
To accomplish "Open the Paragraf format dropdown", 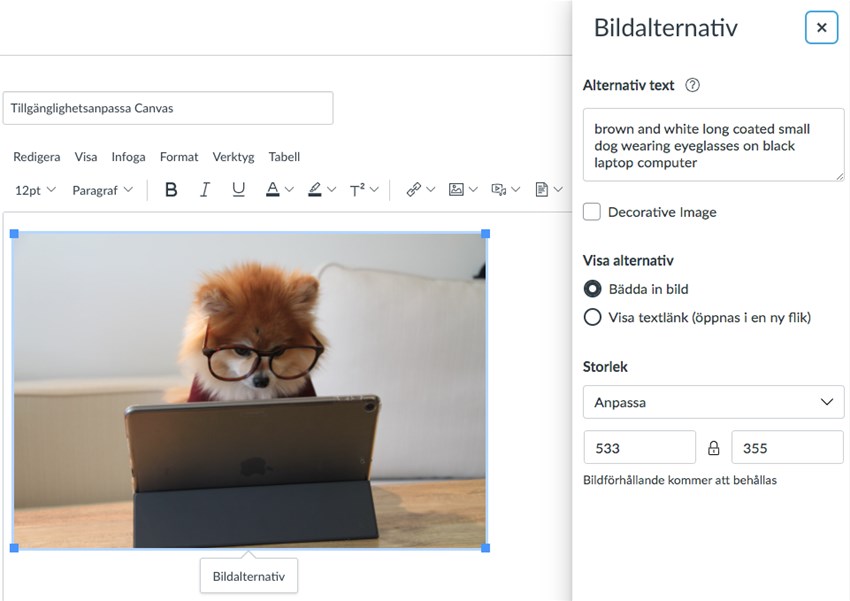I will 101,189.
